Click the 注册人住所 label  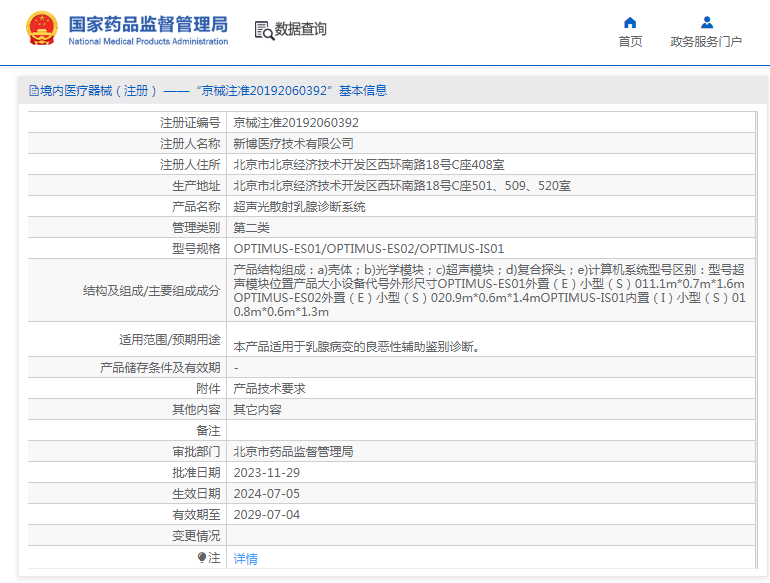coord(190,165)
